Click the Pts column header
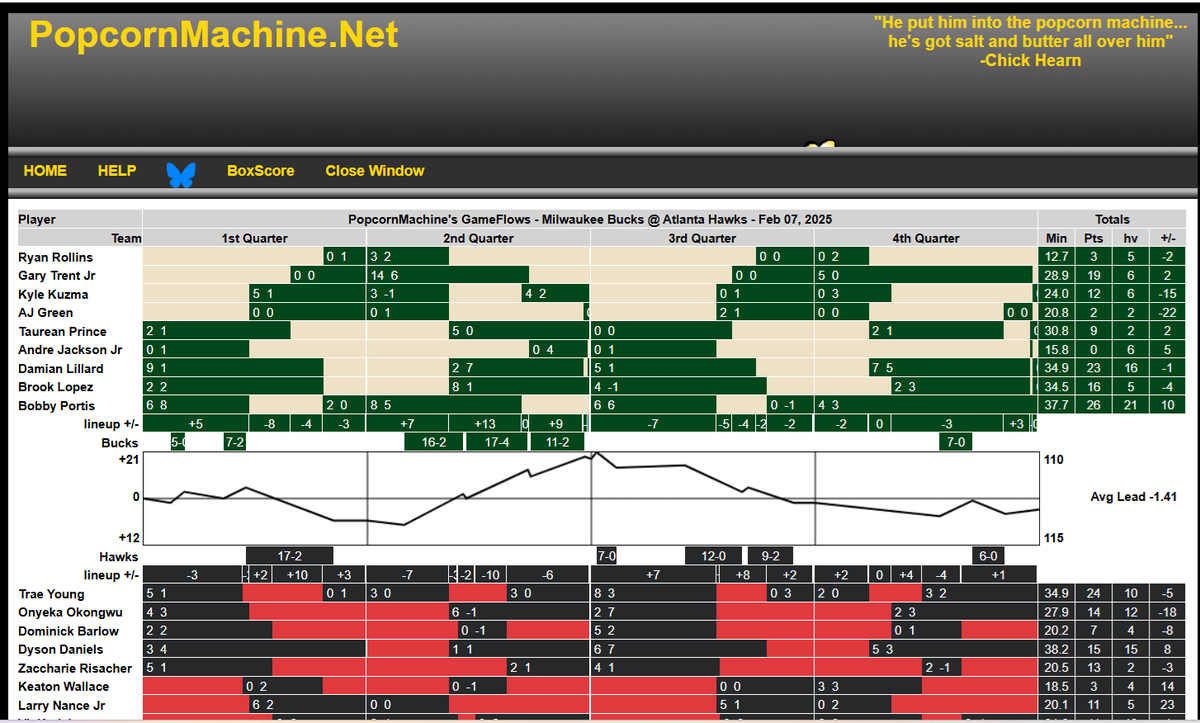 1093,238
